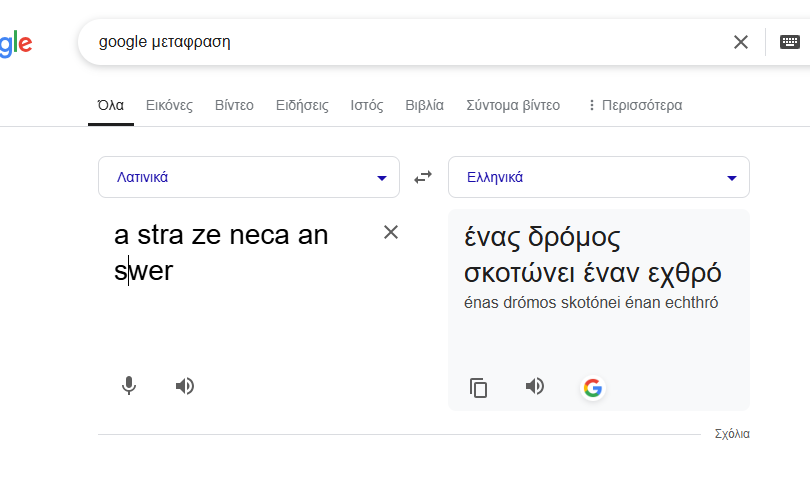The height and width of the screenshot is (486, 810).
Task: Expand the Περισσότερα more menu
Action: coord(634,105)
